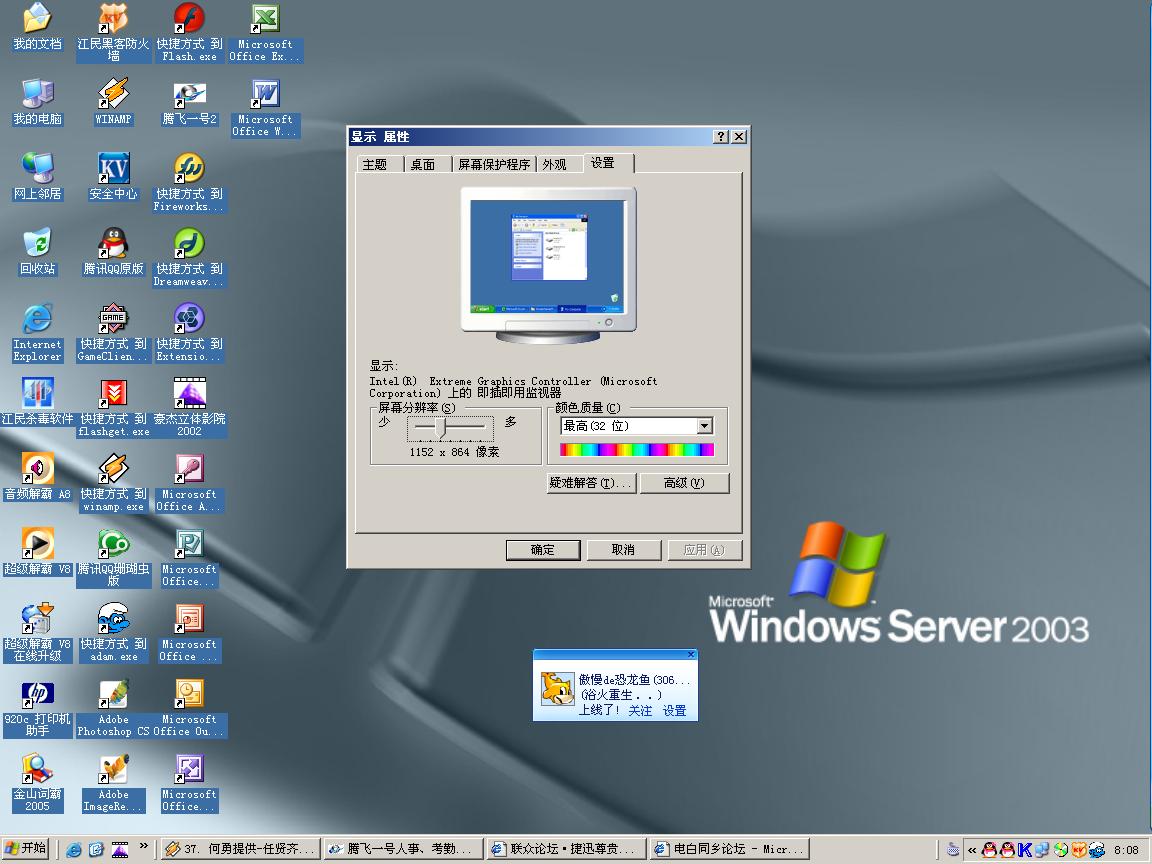
Task: Select the 安全中心 KV desktop icon
Action: click(x=113, y=169)
